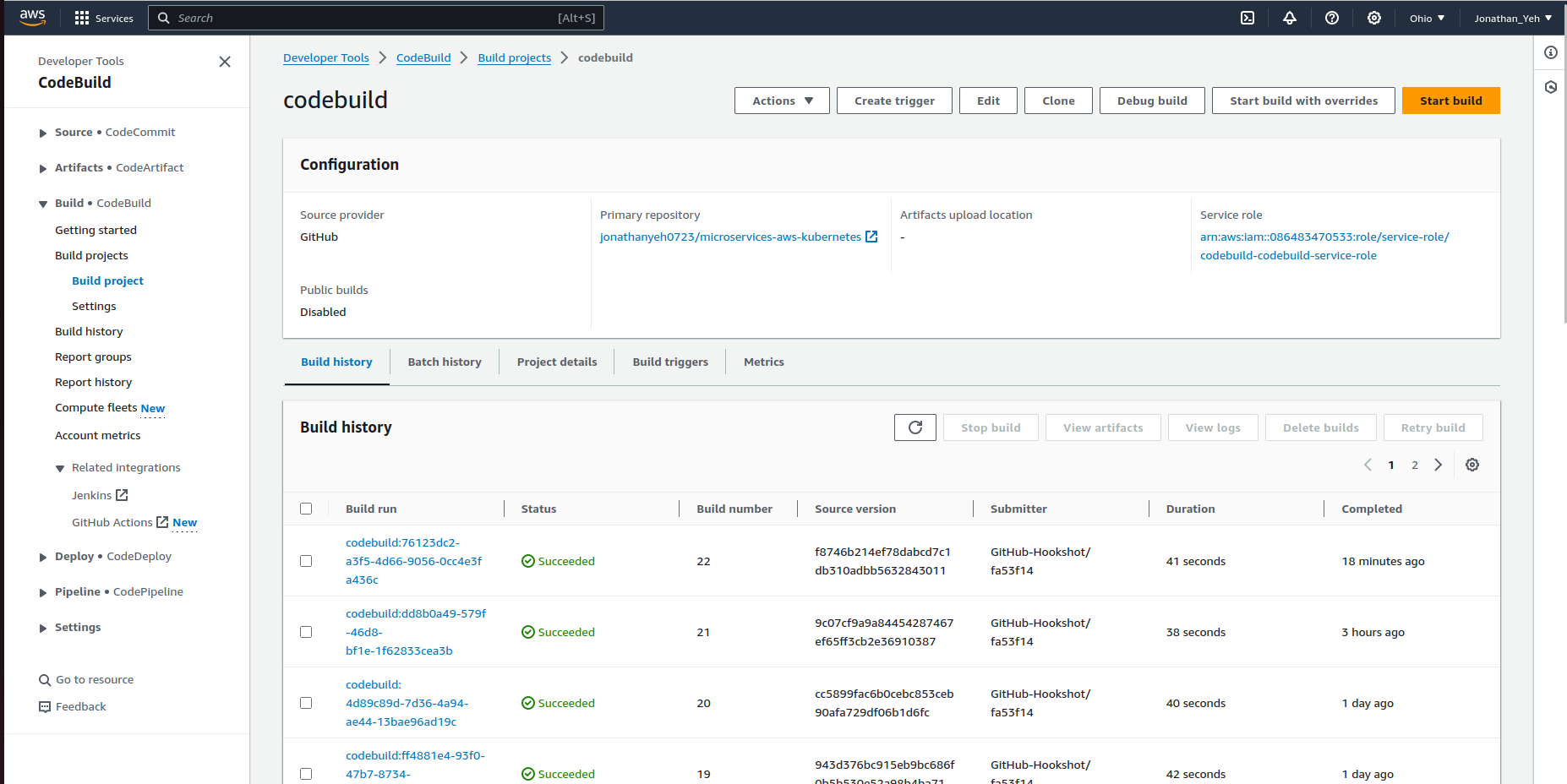Open the Services grid menu
This screenshot has height=784, width=1567.
(104, 18)
